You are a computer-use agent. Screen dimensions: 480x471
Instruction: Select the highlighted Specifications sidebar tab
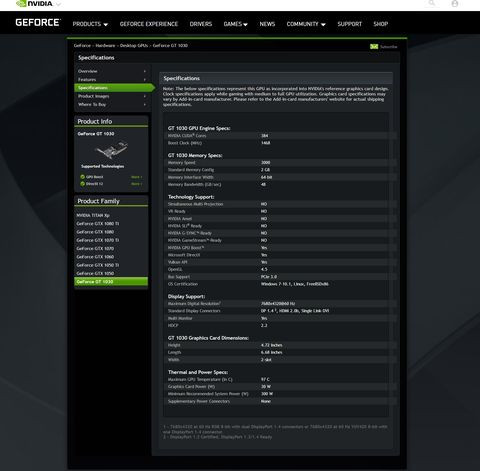114,88
